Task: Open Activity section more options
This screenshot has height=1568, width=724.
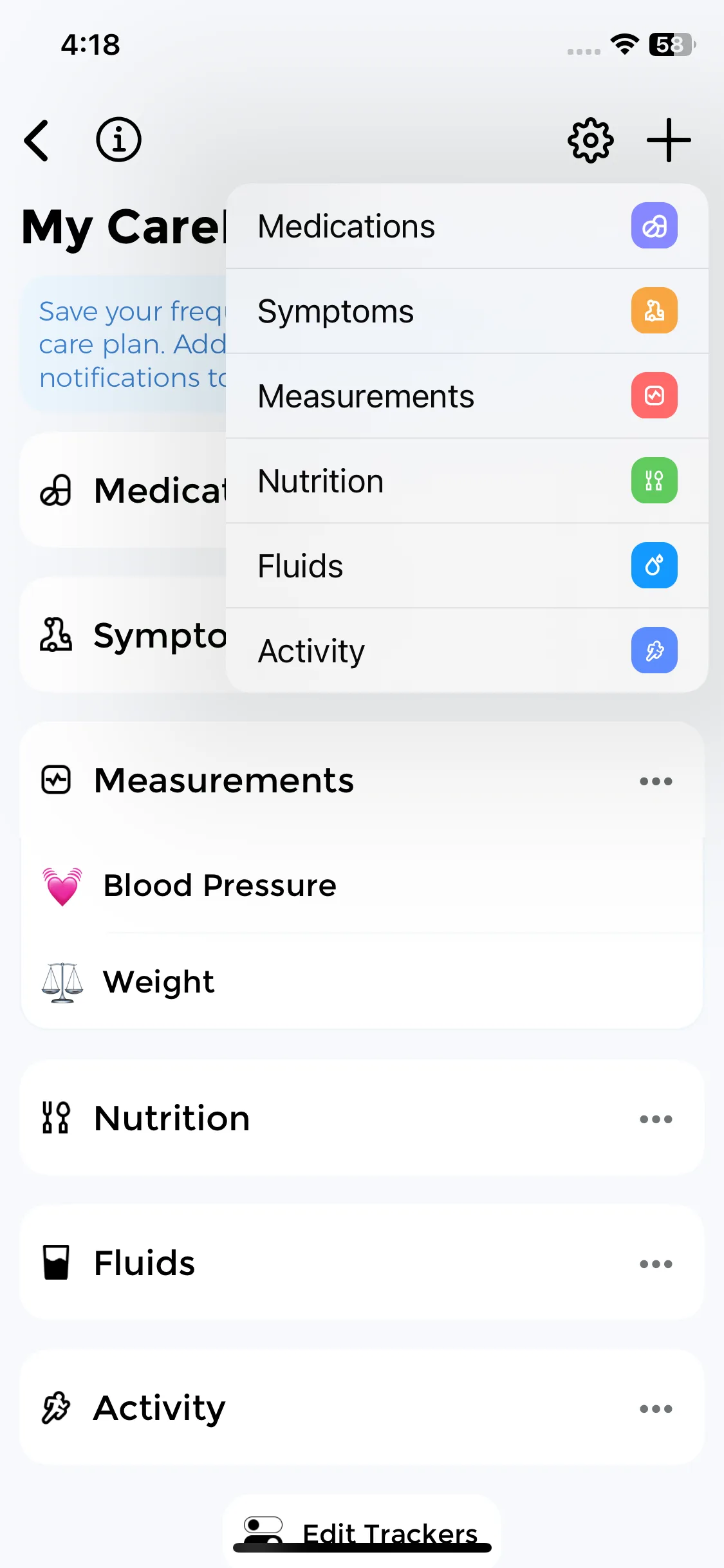Action: click(x=656, y=1409)
